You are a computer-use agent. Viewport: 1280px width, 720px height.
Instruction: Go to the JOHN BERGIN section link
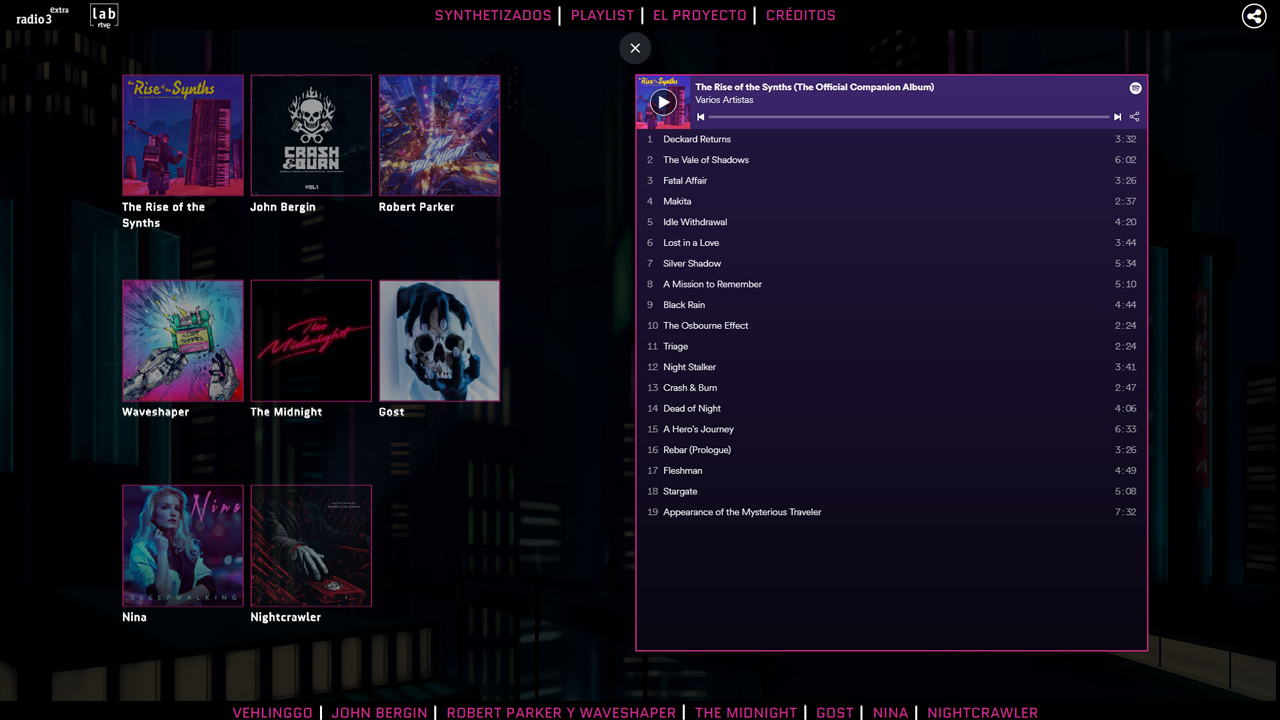click(379, 713)
